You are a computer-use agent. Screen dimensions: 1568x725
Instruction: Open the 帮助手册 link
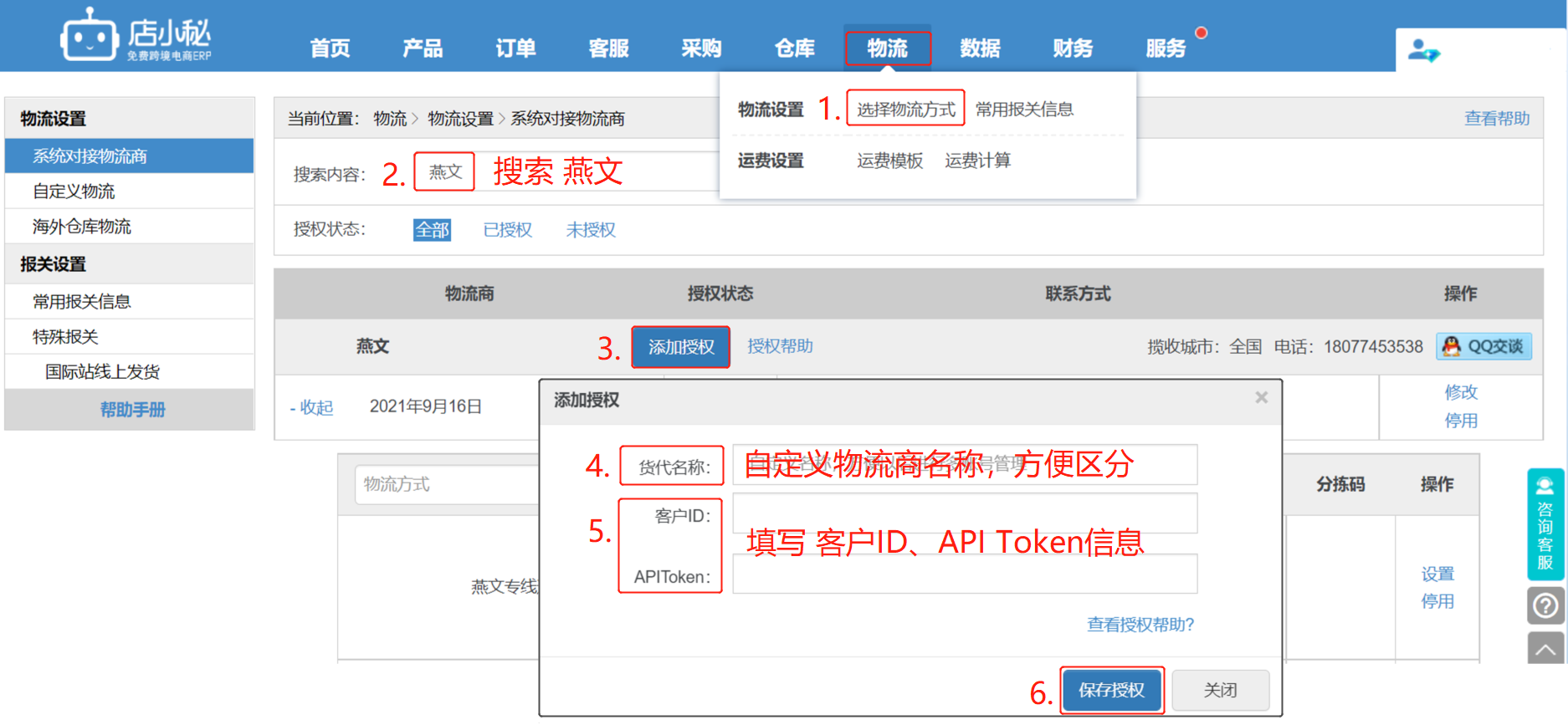click(132, 410)
